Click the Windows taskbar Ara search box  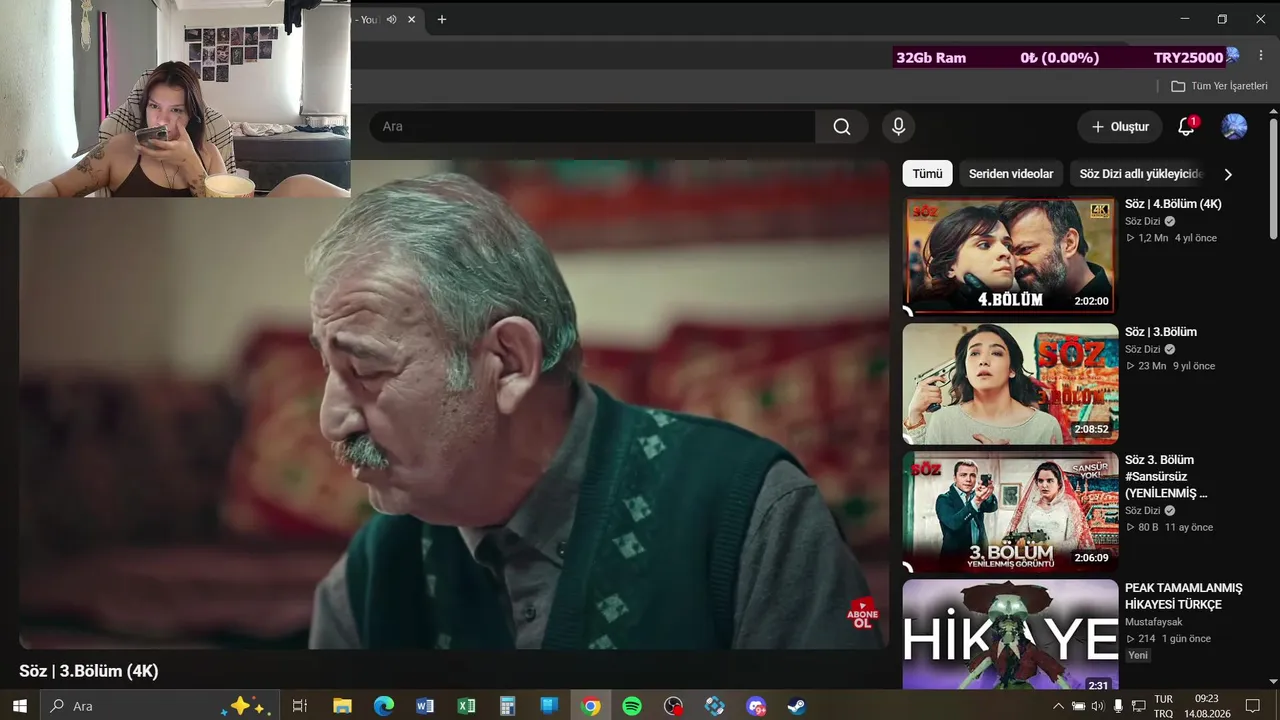click(x=160, y=706)
